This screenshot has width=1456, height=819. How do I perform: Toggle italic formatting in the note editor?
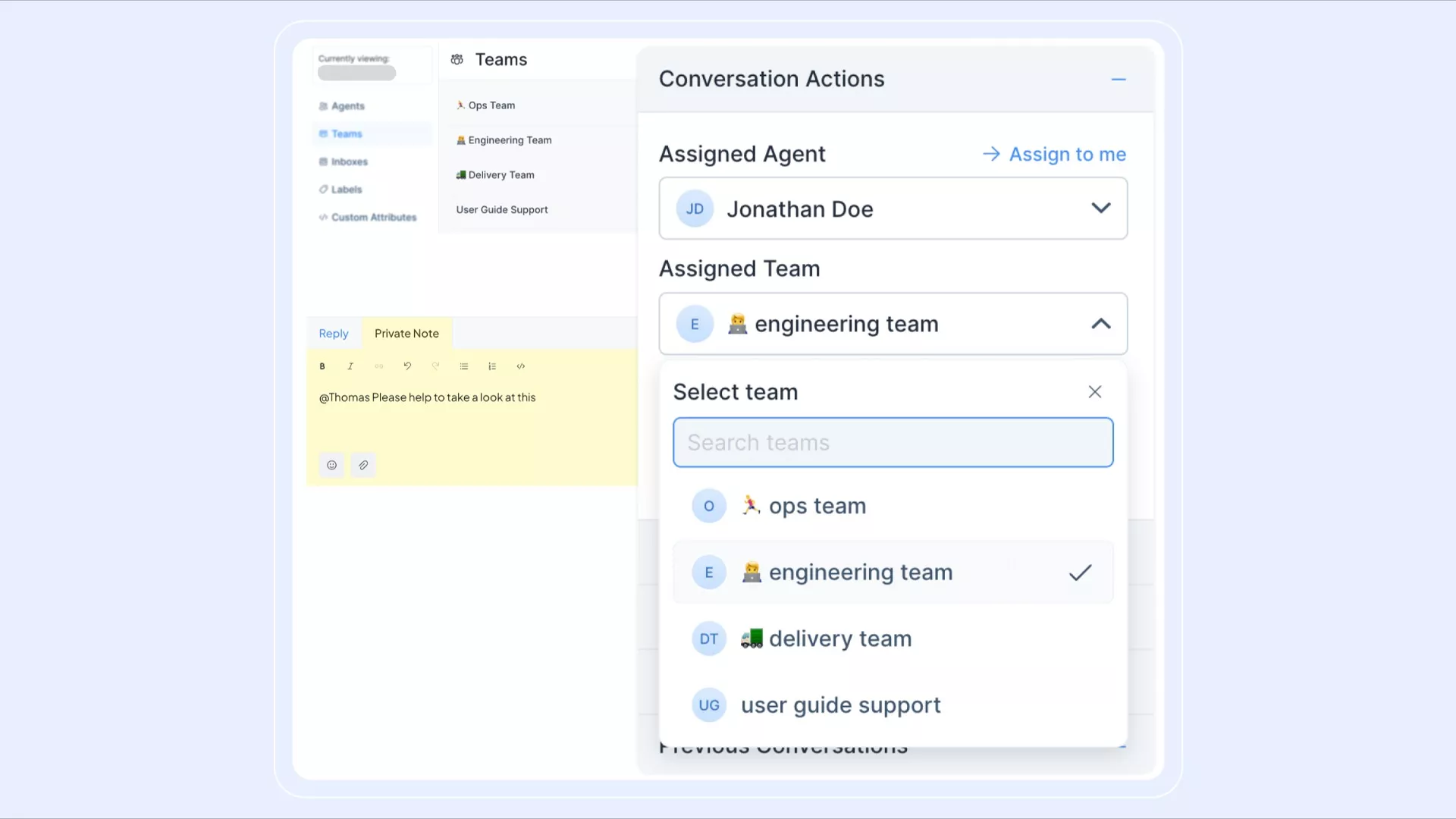350,366
